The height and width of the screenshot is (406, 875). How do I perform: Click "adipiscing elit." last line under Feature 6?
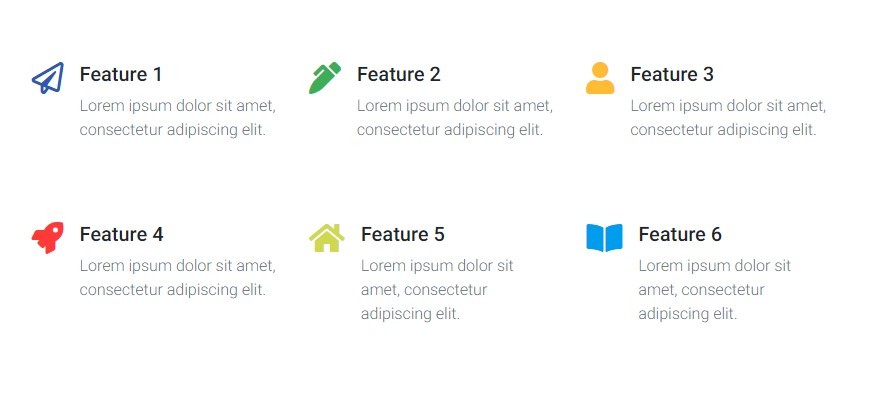pyautogui.click(x=687, y=313)
